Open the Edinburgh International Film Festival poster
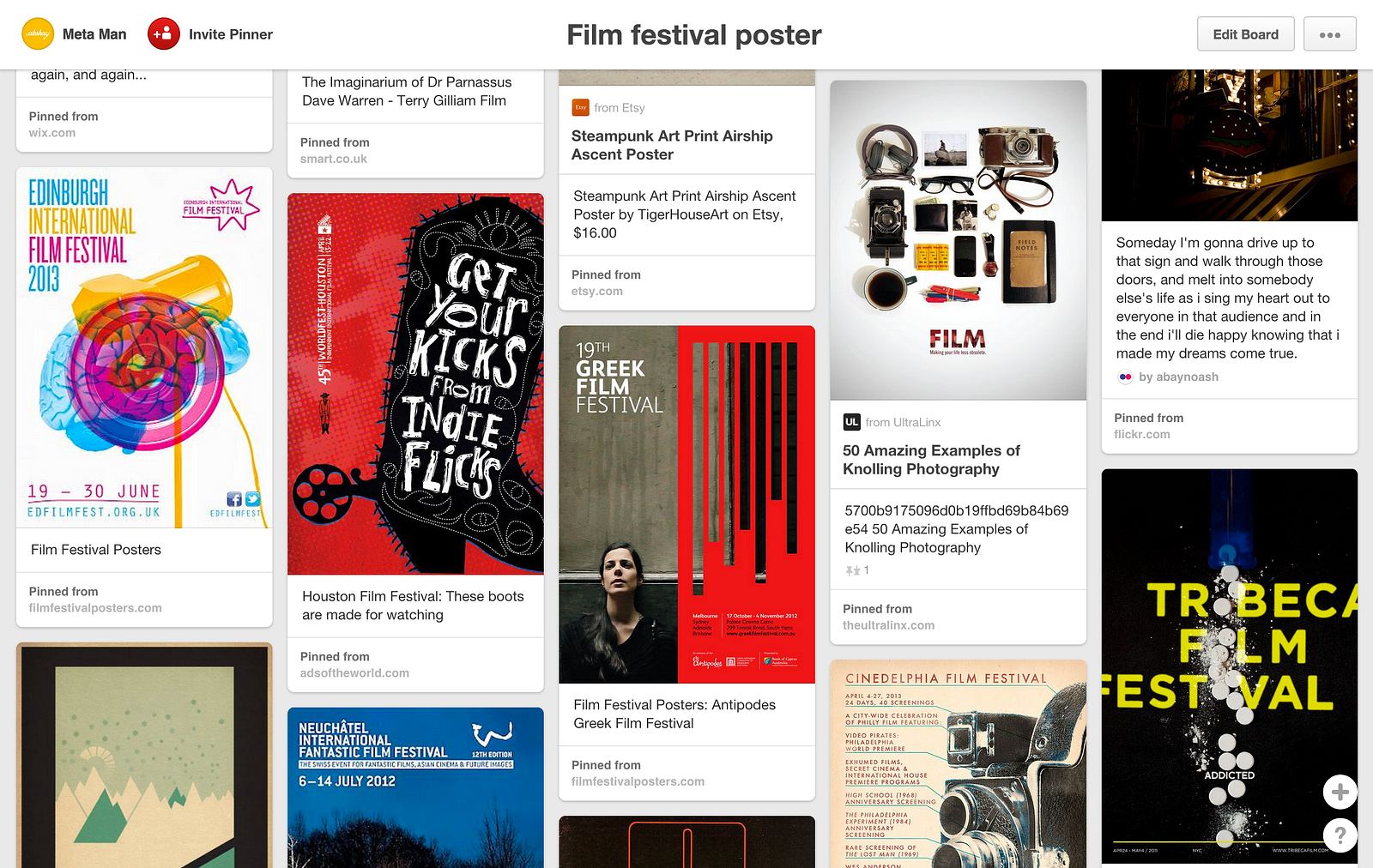 144,347
